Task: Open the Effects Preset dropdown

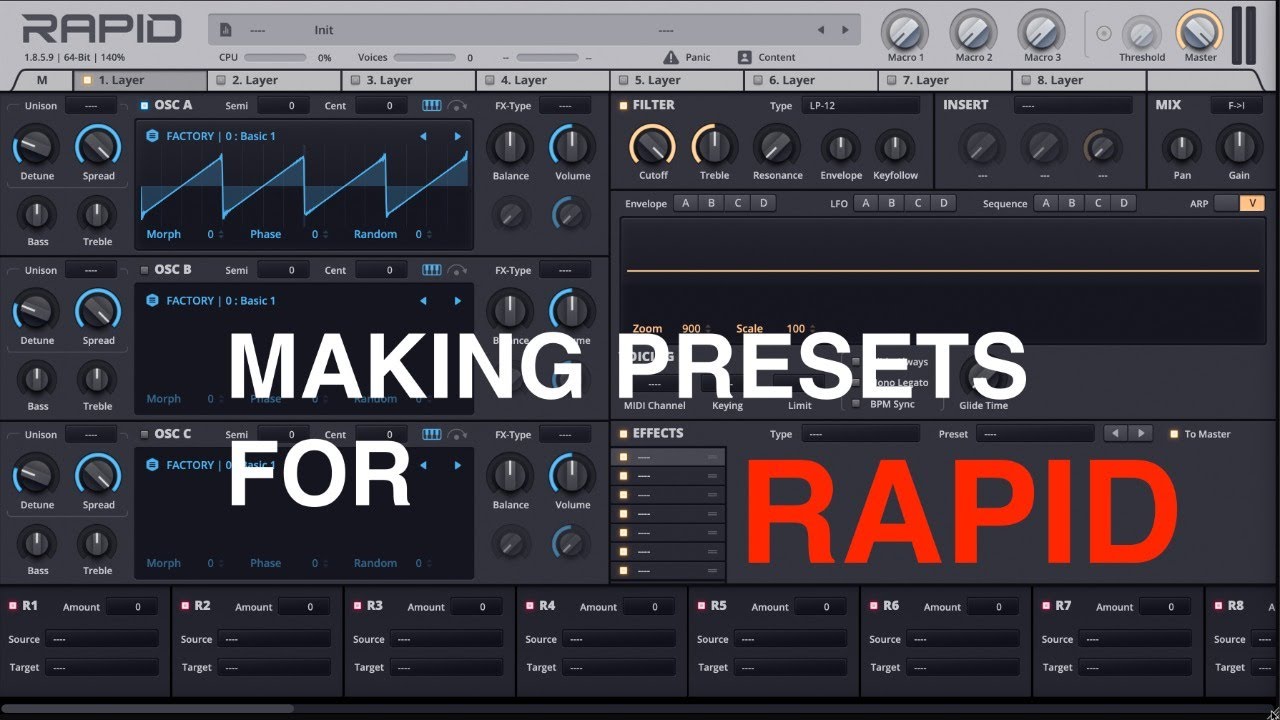Action: [1036, 434]
